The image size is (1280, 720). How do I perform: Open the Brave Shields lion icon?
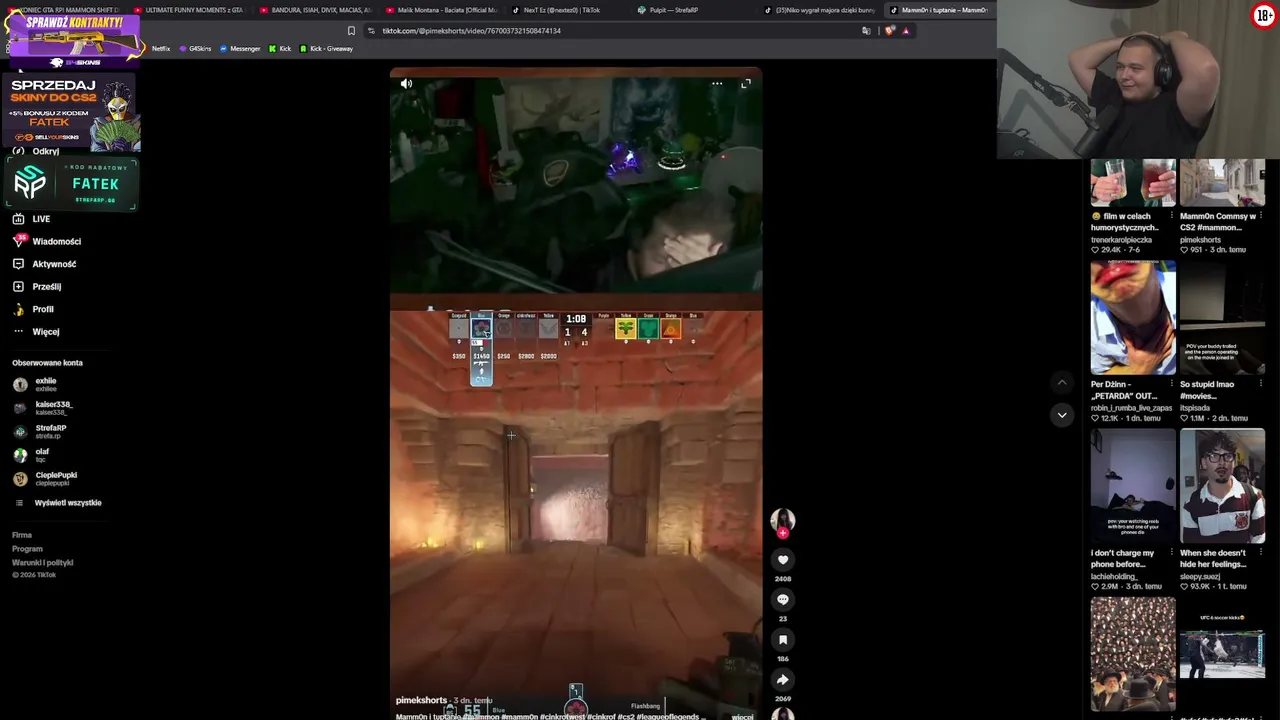[x=890, y=31]
